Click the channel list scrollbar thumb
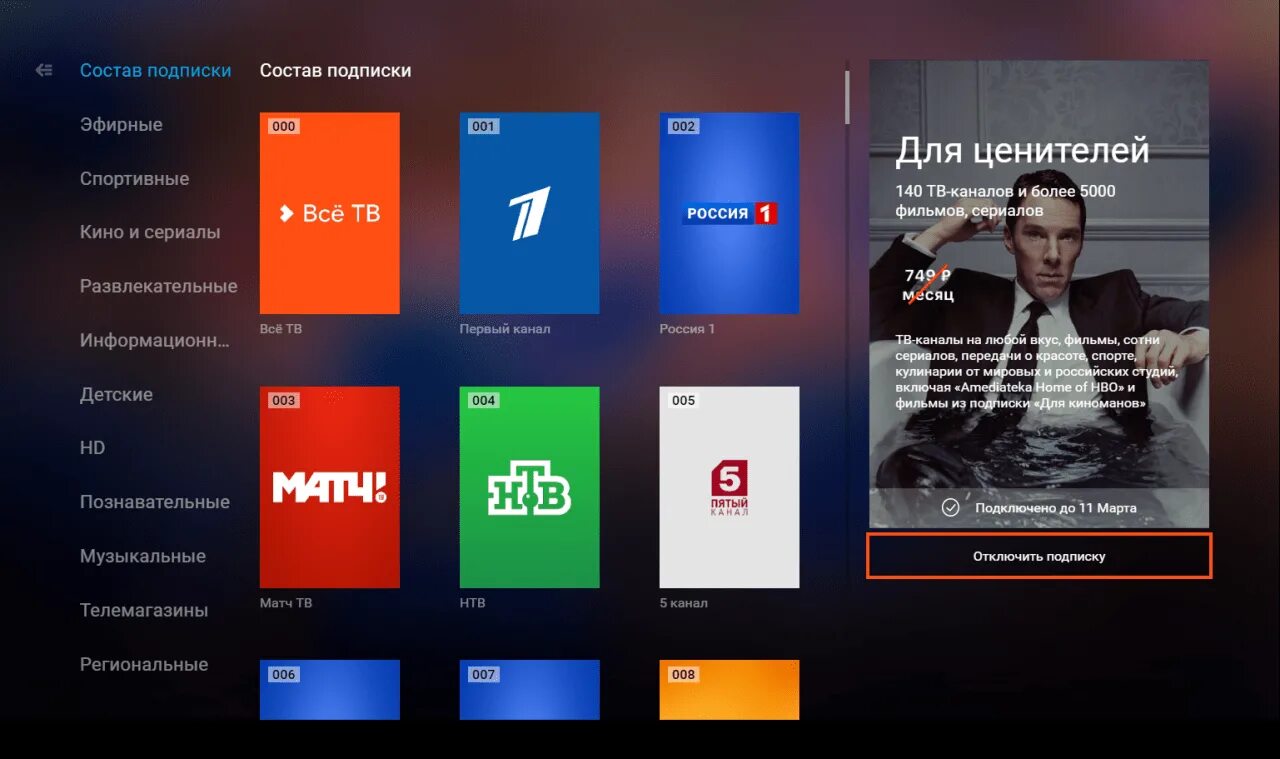1280x759 pixels. (x=848, y=97)
